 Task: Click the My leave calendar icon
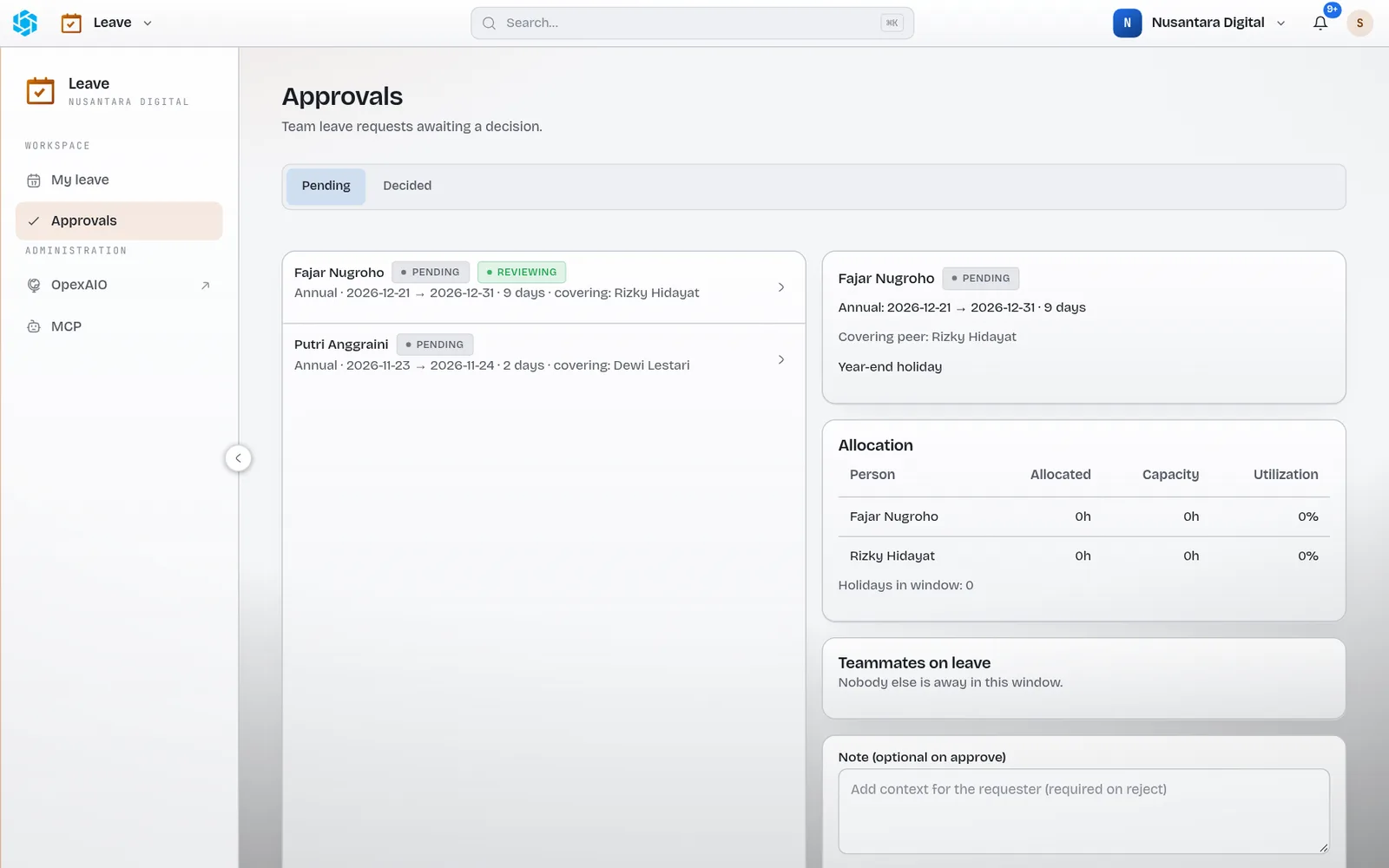tap(34, 181)
